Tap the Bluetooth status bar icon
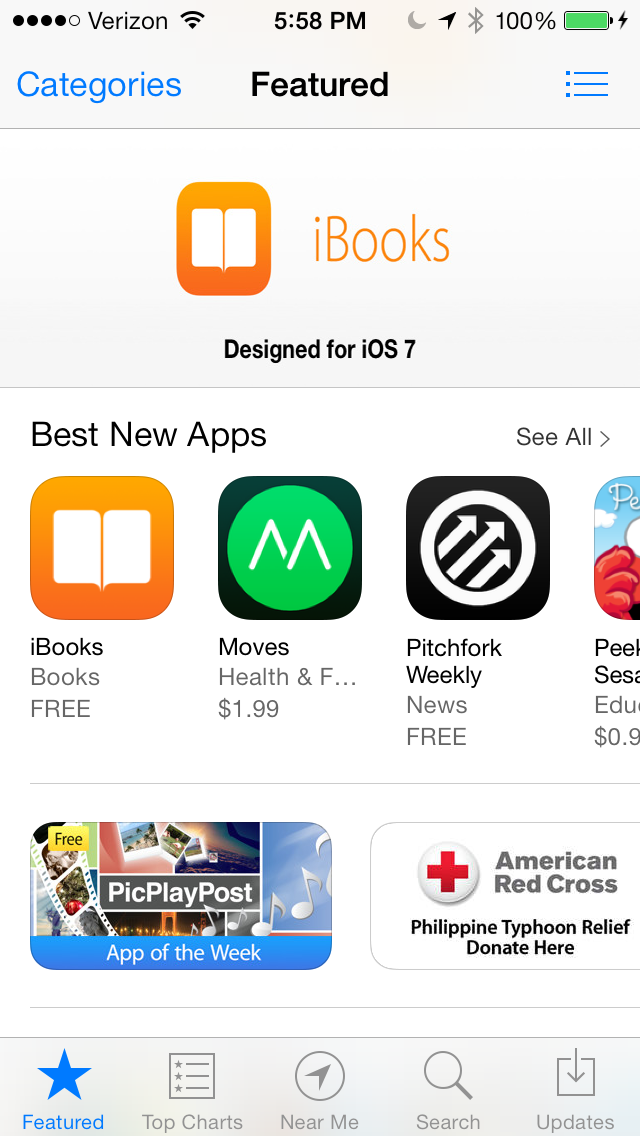The width and height of the screenshot is (640, 1136). [475, 21]
